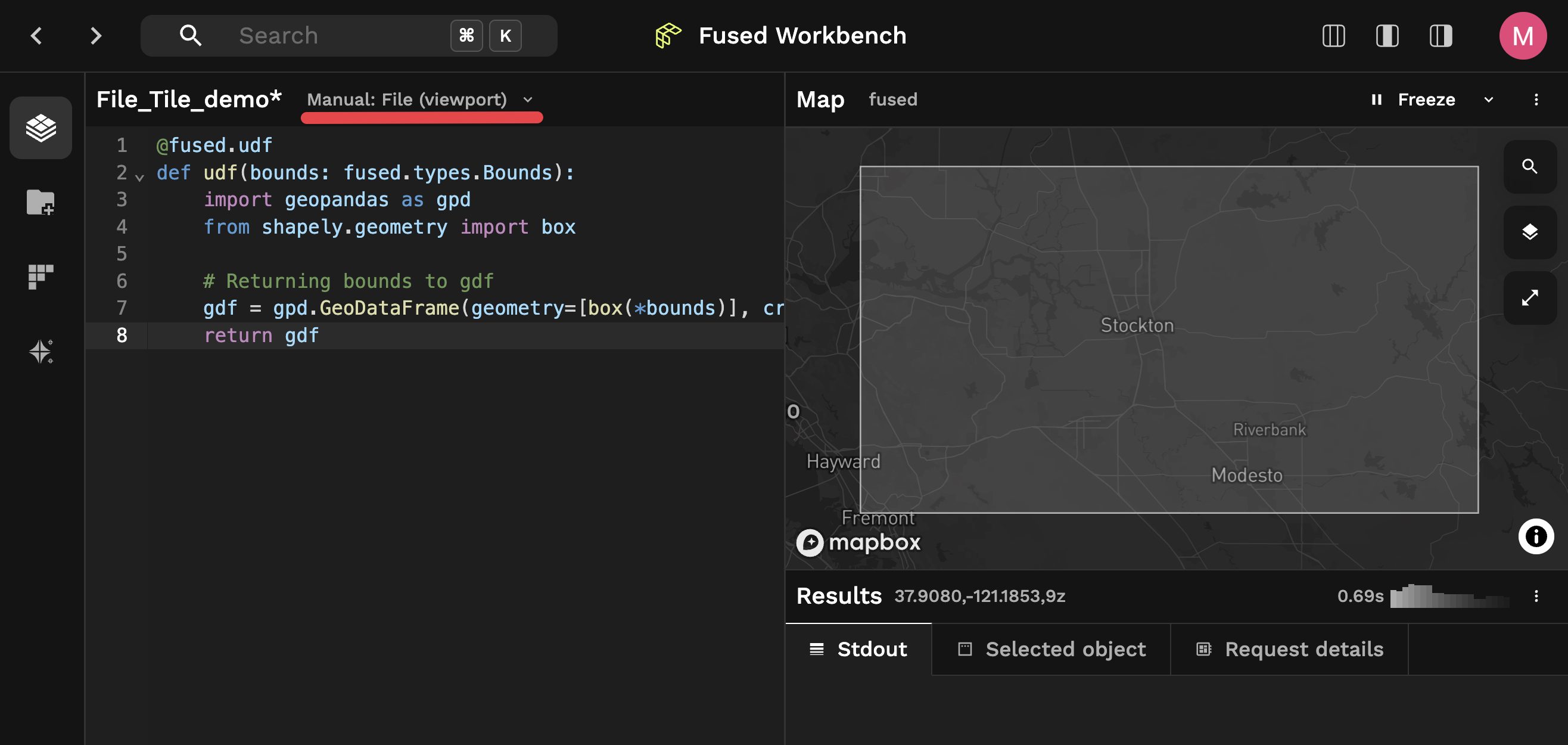Image resolution: width=1568 pixels, height=745 pixels.
Task: Click the 0.69s execution time text
Action: click(1360, 596)
